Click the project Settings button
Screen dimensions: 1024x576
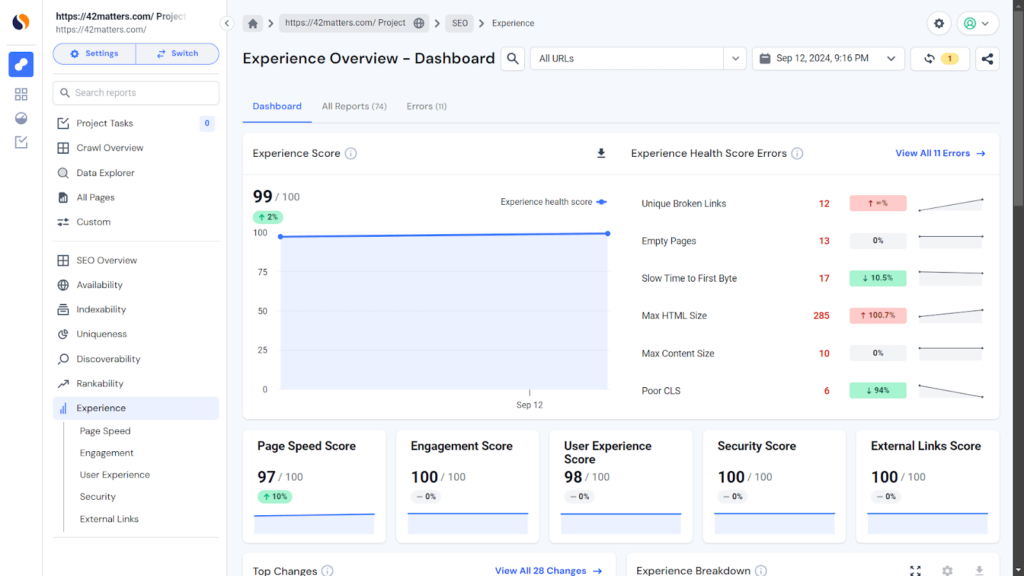tap(94, 54)
